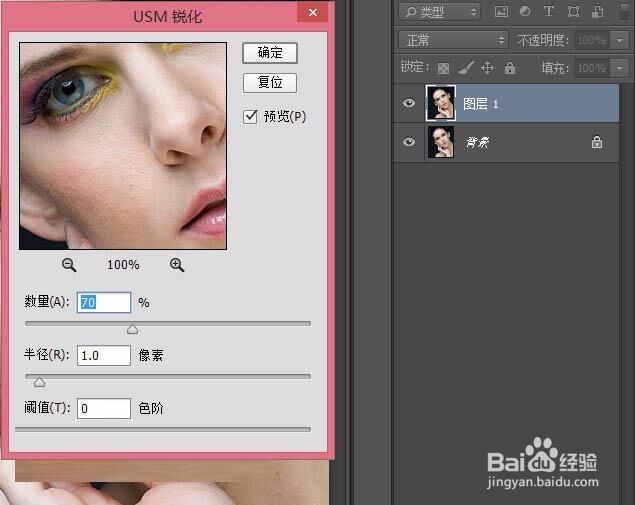Image resolution: width=635 pixels, height=505 pixels.
Task: Lock image pixels brush icon
Action: click(x=465, y=68)
